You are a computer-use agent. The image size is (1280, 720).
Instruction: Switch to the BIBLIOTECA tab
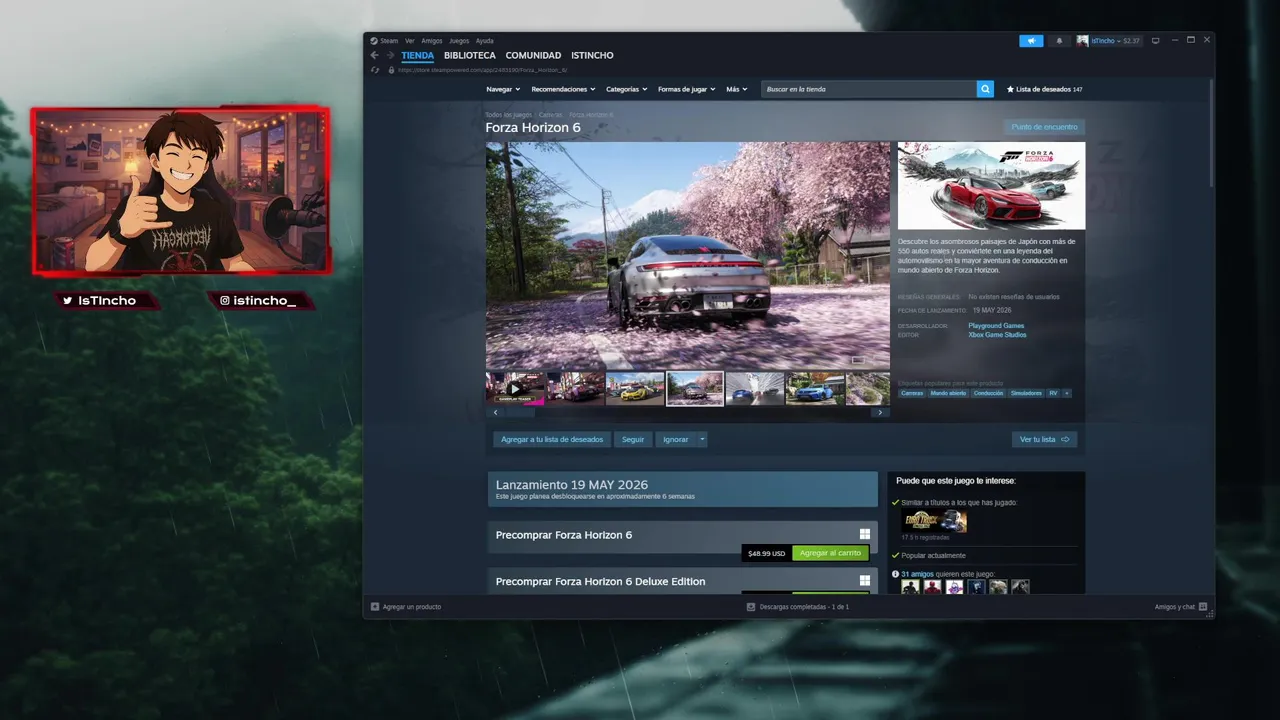(x=470, y=56)
